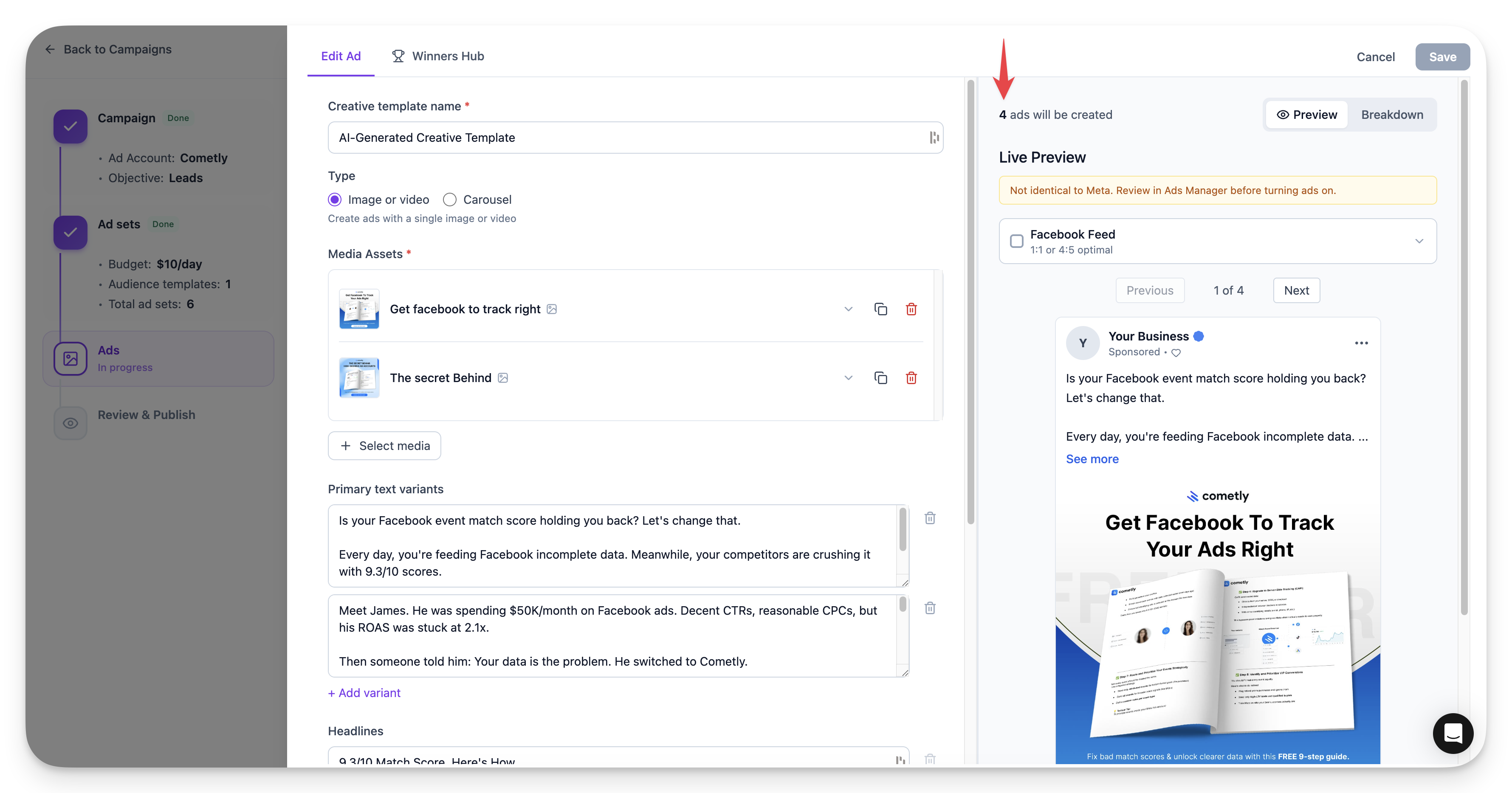Delete the 'Meet James' text variant
Screen dimensions: 1512x793
click(x=930, y=608)
